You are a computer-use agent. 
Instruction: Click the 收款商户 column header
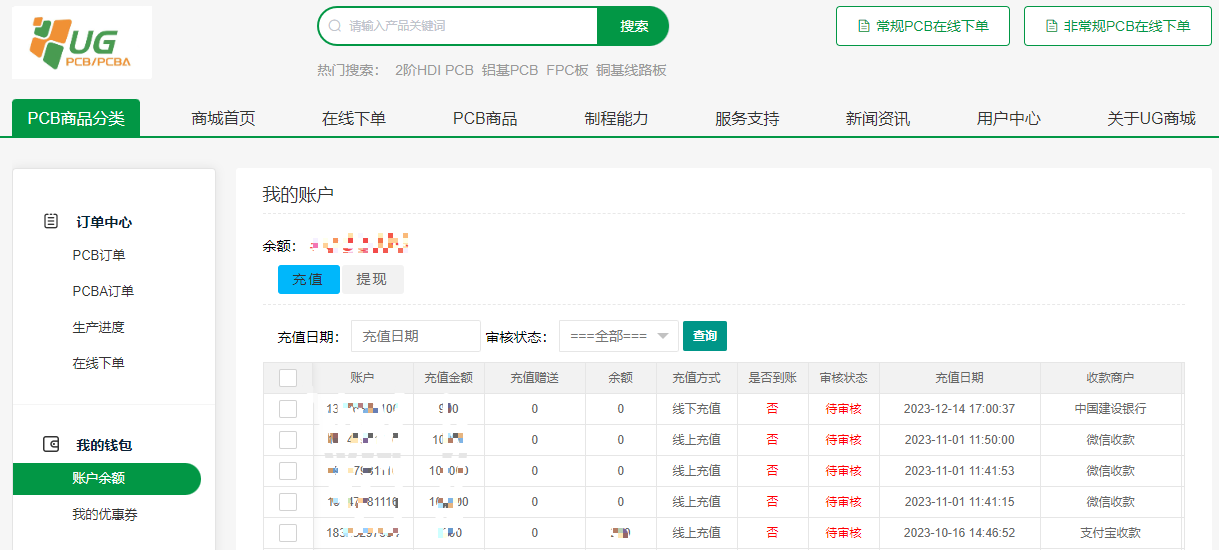pyautogui.click(x=1111, y=378)
